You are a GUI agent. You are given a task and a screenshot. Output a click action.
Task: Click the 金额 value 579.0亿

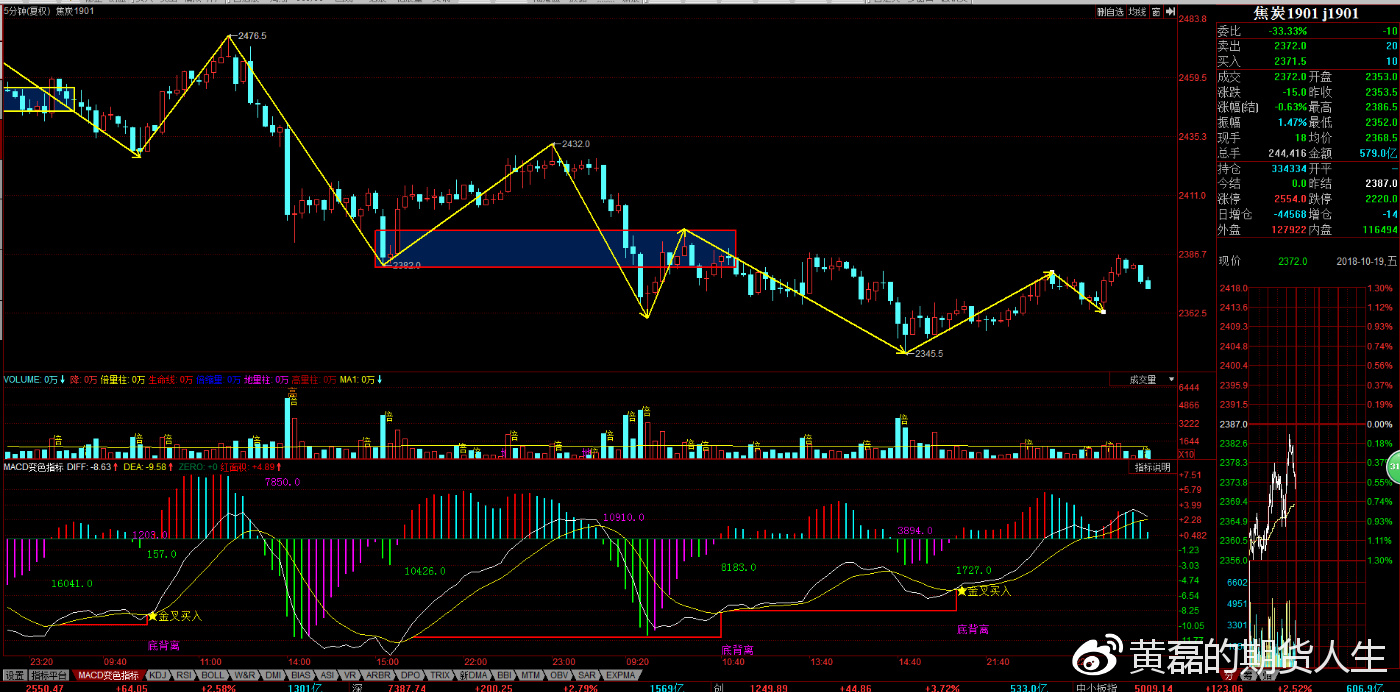tap(1377, 153)
